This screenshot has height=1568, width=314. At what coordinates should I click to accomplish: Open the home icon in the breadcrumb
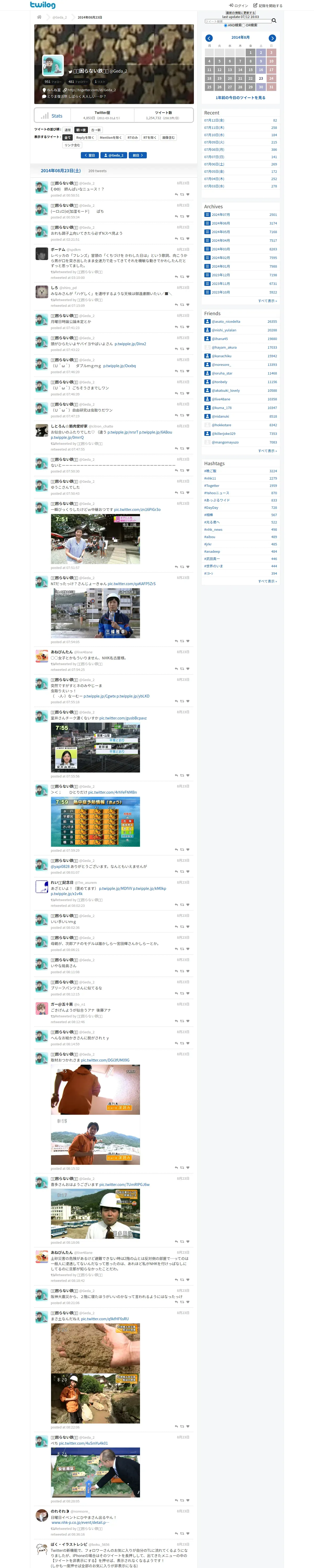[39, 17]
